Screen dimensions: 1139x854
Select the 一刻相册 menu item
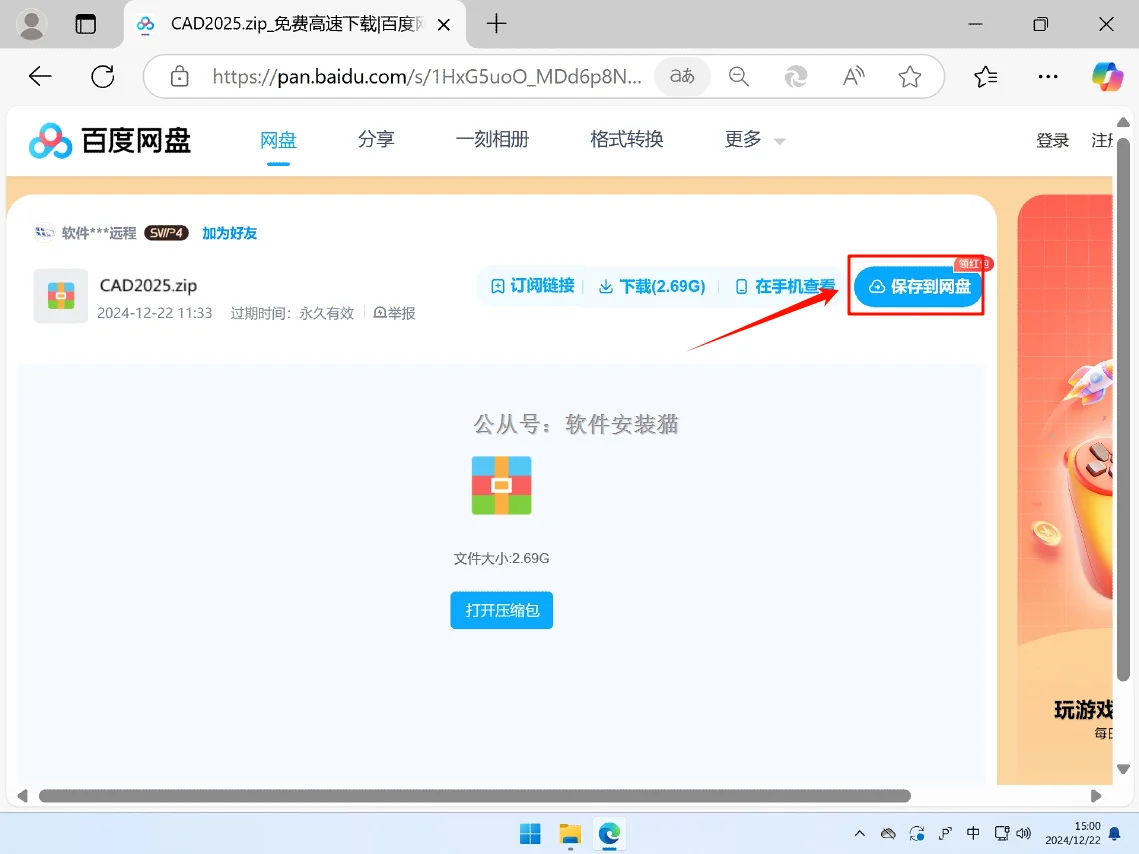click(x=492, y=140)
